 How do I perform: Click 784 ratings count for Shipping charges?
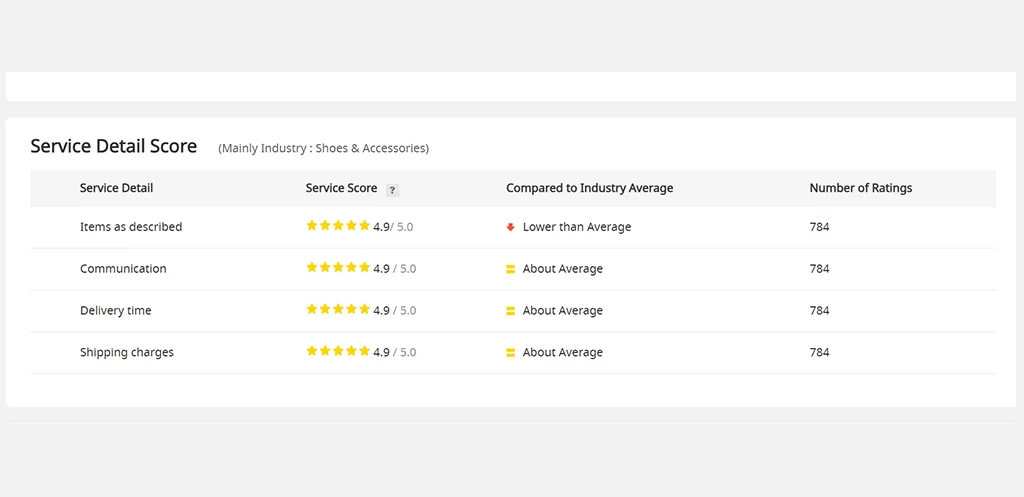coord(820,353)
